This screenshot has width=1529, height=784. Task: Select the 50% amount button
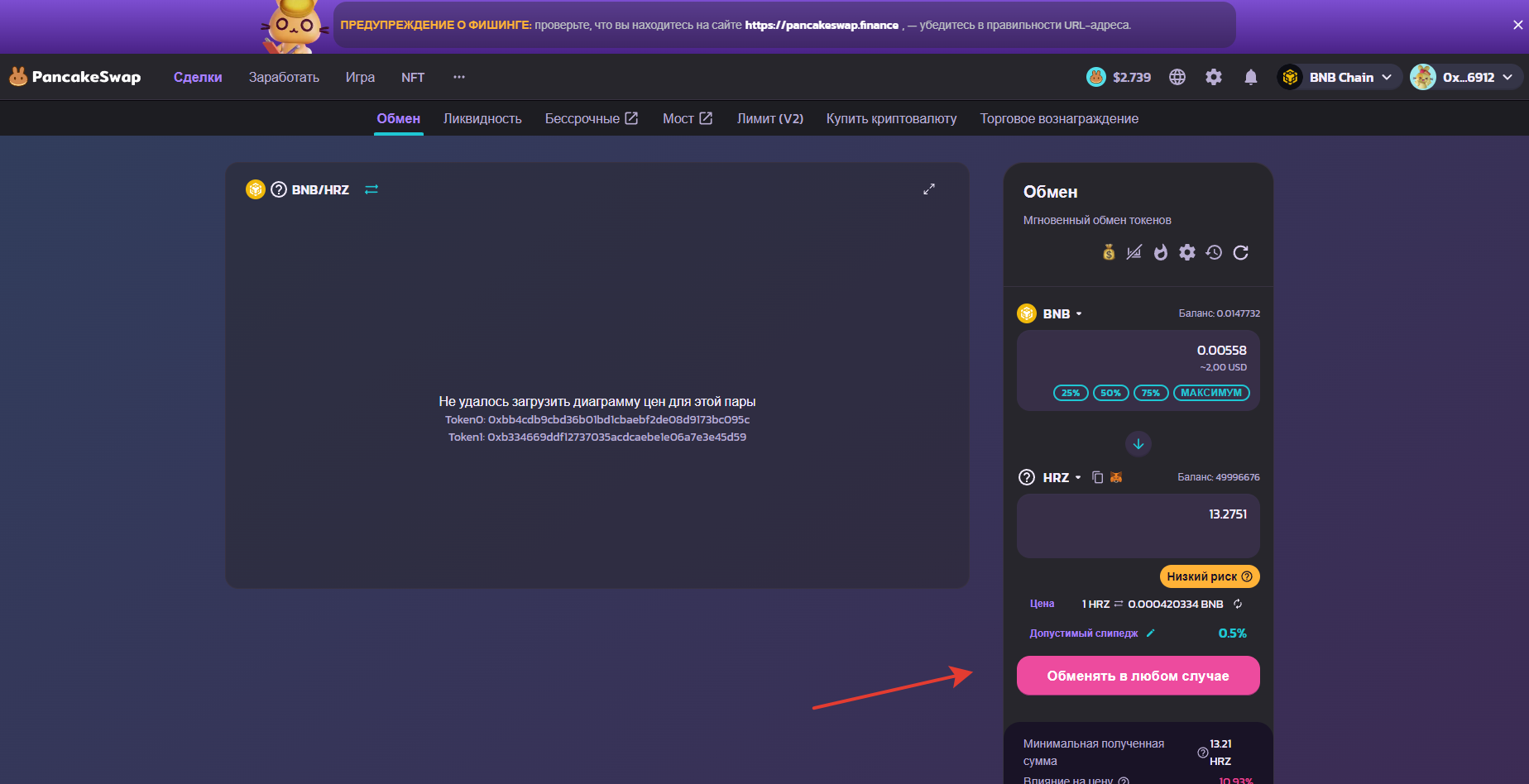point(1110,393)
